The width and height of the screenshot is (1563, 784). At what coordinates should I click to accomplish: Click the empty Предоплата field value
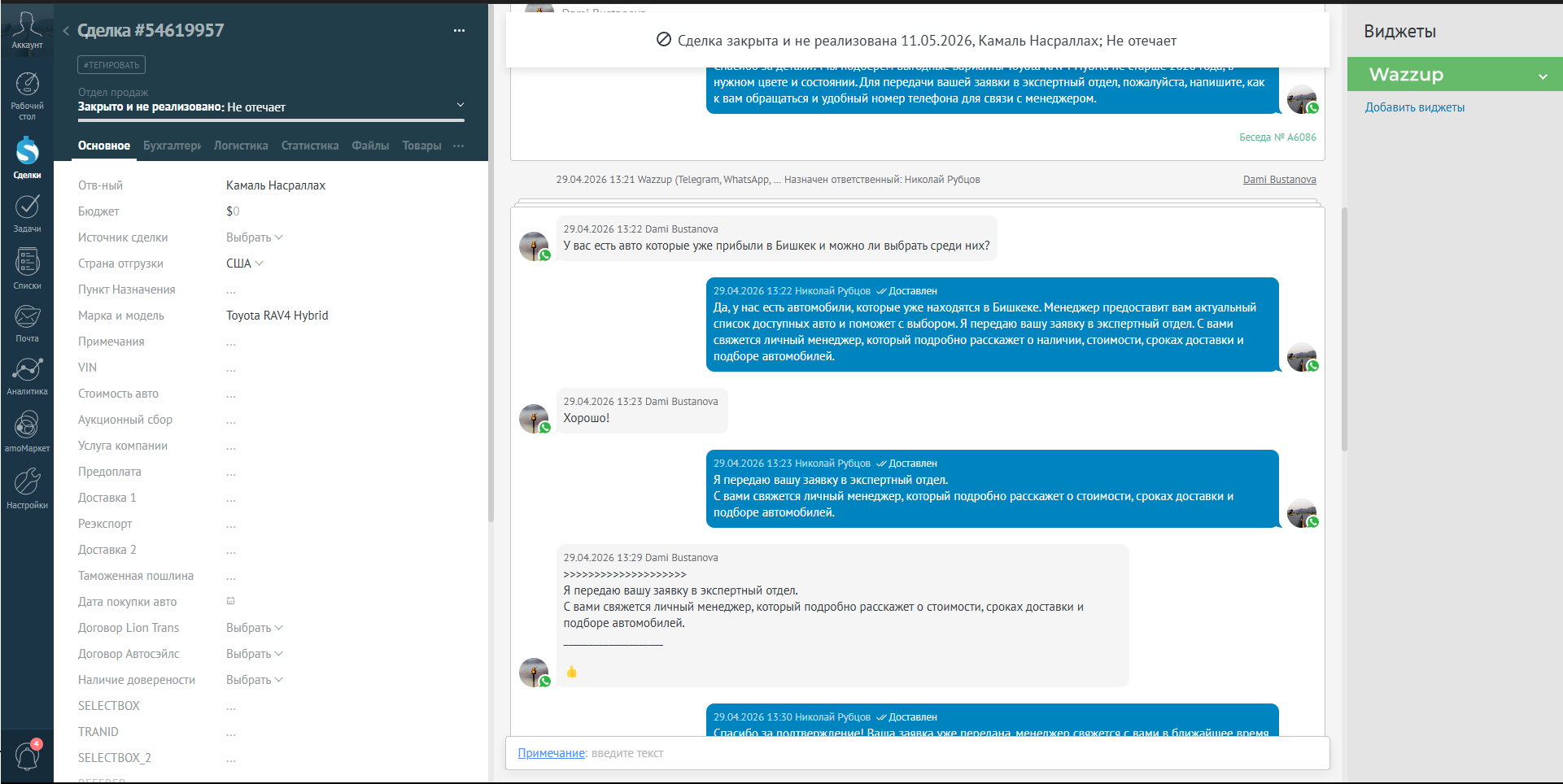(231, 473)
